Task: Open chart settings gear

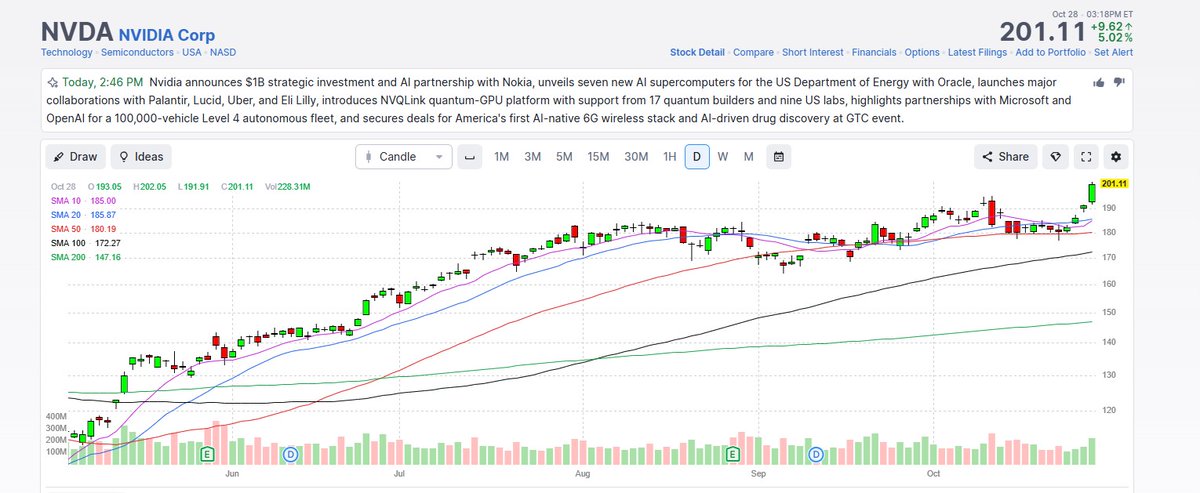Action: tap(1117, 156)
